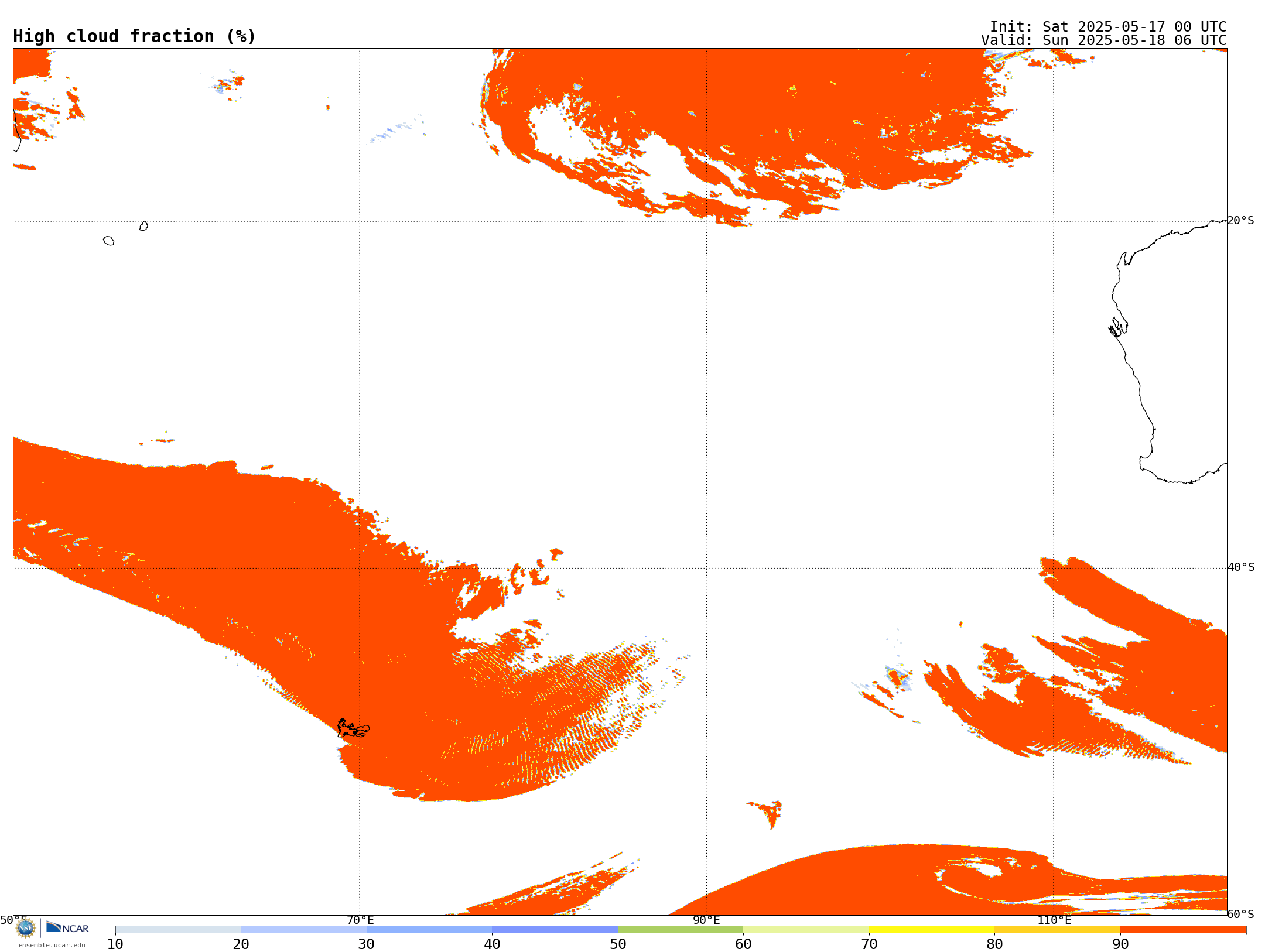Click the Mauritius island outline near 20°S

pyautogui.click(x=143, y=226)
